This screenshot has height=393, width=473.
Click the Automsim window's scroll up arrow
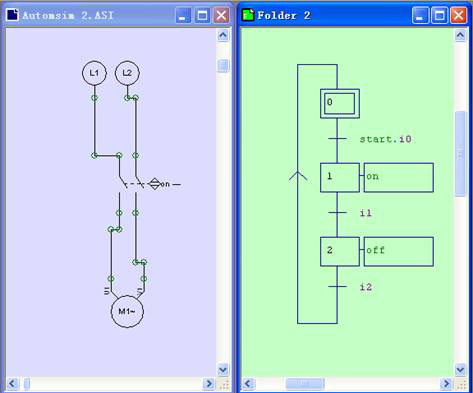[x=223, y=35]
